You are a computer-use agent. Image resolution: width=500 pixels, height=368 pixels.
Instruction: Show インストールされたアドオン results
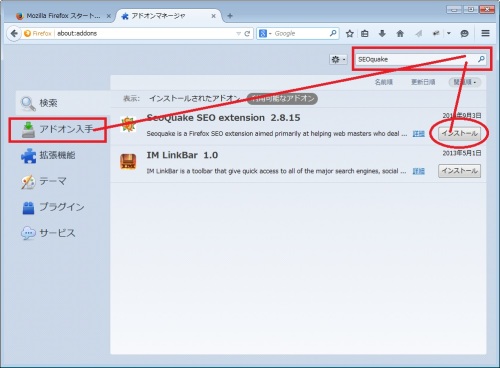[x=195, y=98]
